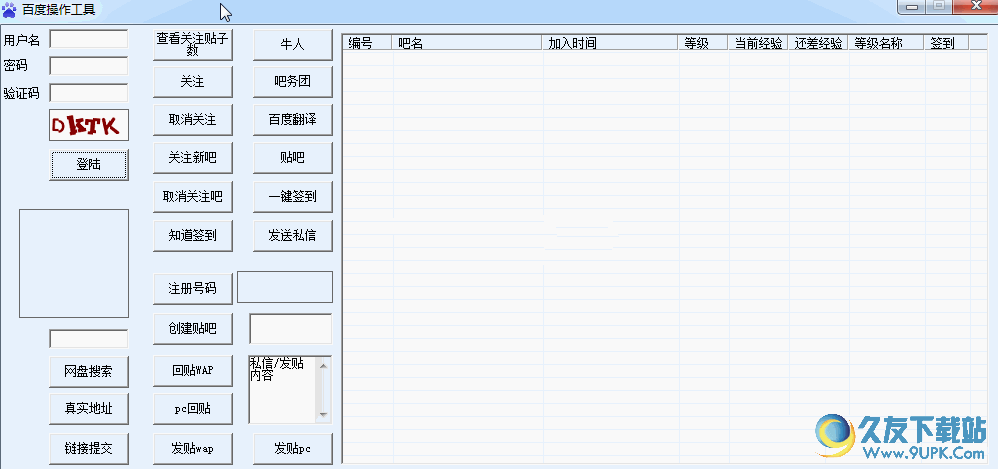
Task: Click the 发贴wap button
Action: coord(192,449)
